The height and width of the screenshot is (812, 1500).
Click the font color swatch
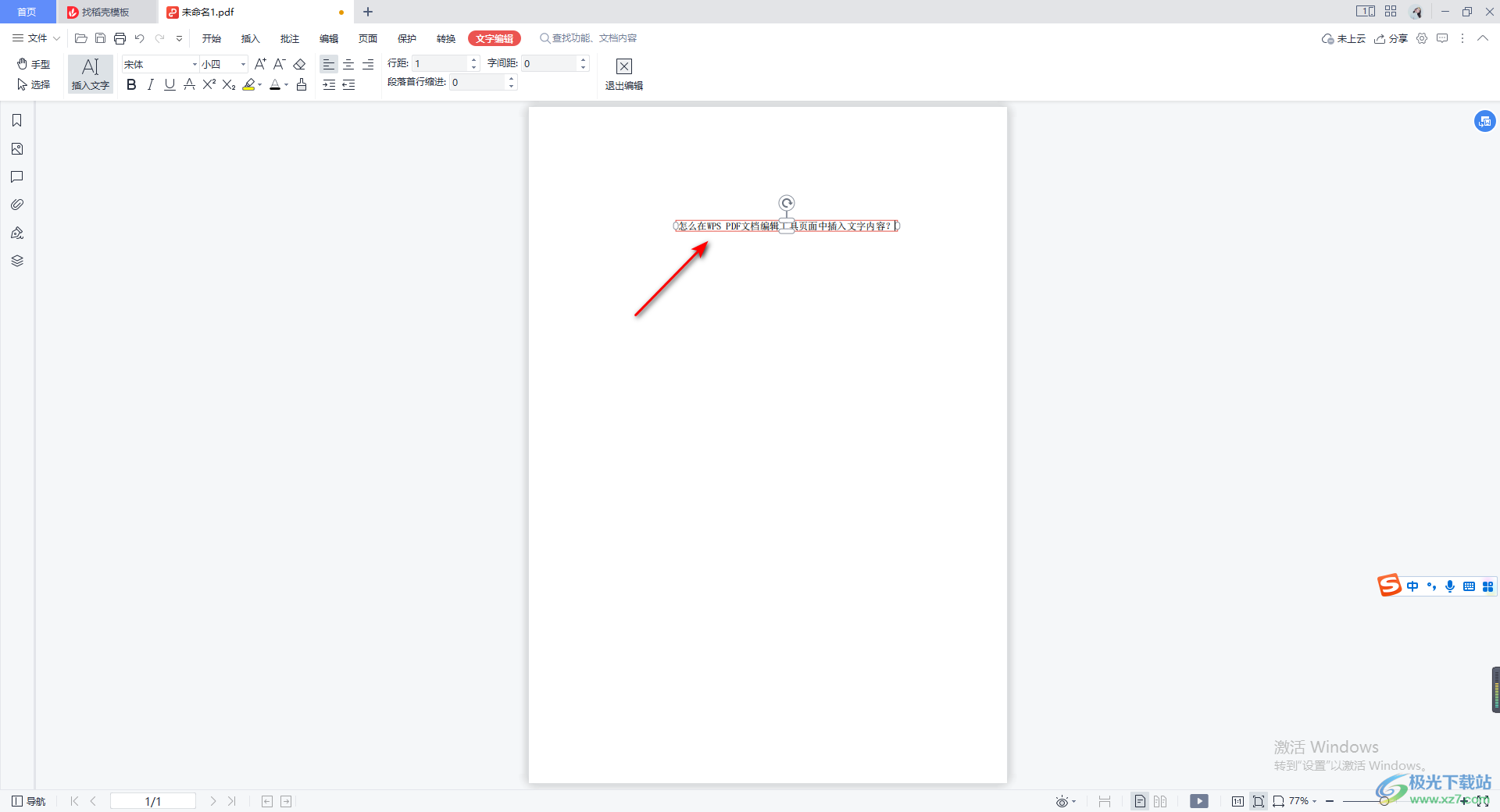coord(275,84)
